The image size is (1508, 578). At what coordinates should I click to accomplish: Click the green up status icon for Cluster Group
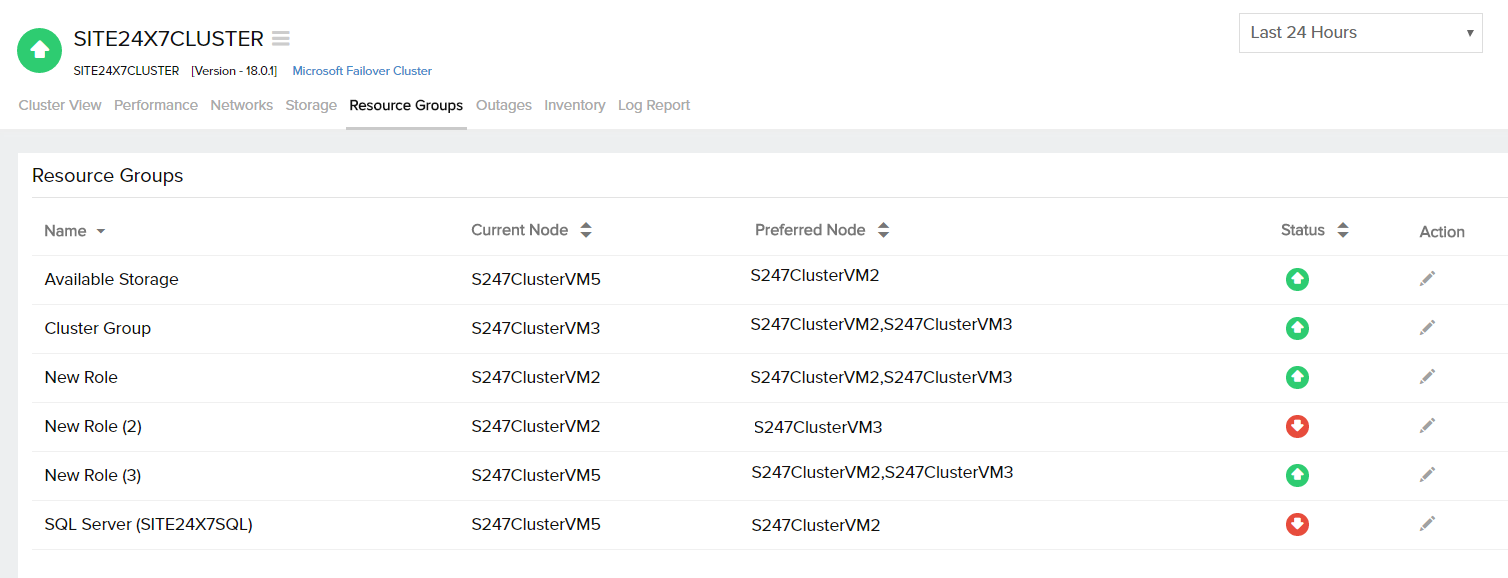1297,328
